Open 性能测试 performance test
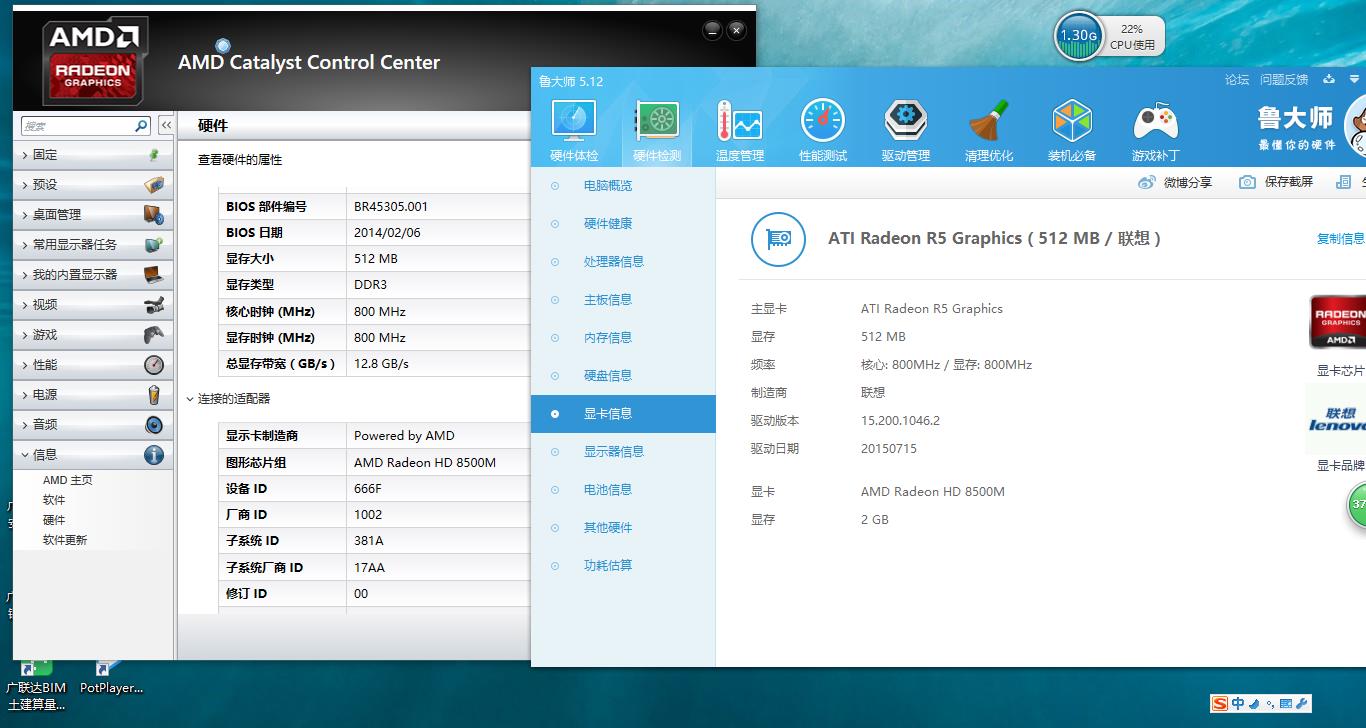 pos(823,131)
